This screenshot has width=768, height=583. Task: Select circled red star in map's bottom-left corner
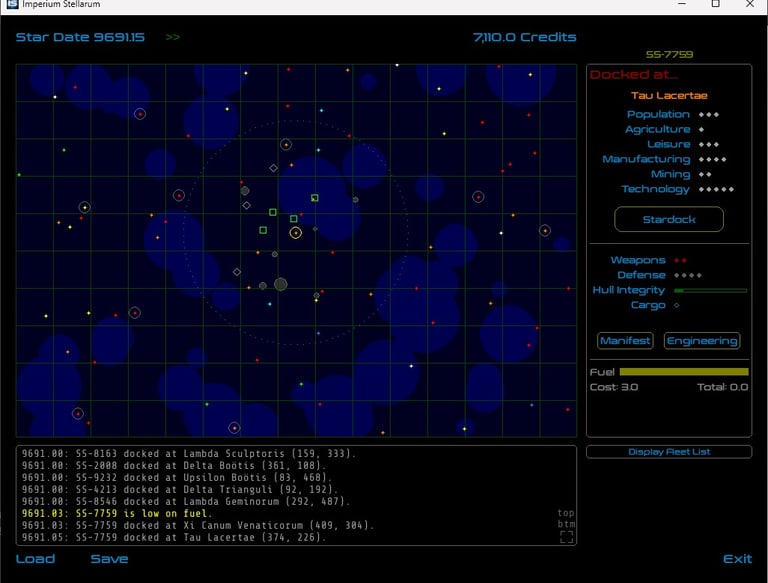(78, 414)
